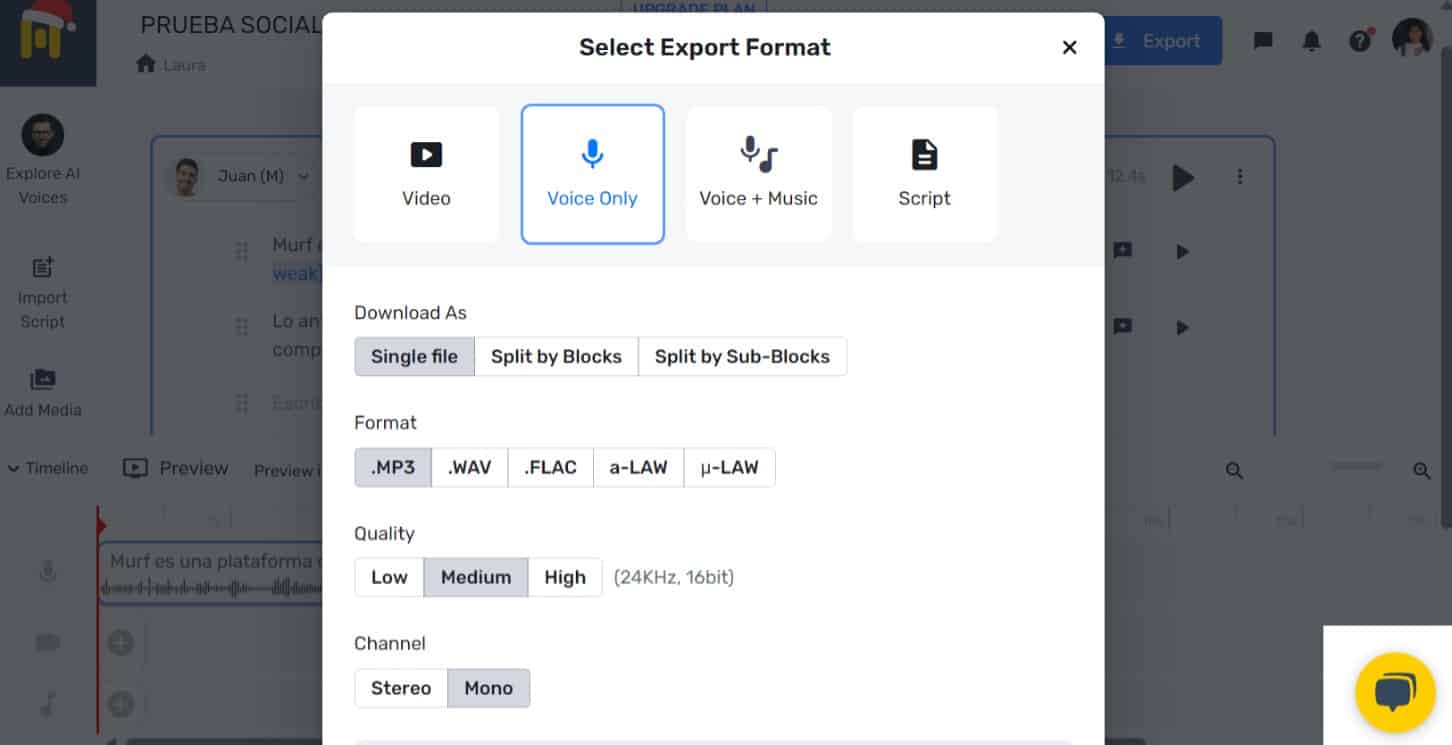Select Split by Blocks download option
Viewport: 1452px width, 745px height.
pyautogui.click(x=556, y=356)
